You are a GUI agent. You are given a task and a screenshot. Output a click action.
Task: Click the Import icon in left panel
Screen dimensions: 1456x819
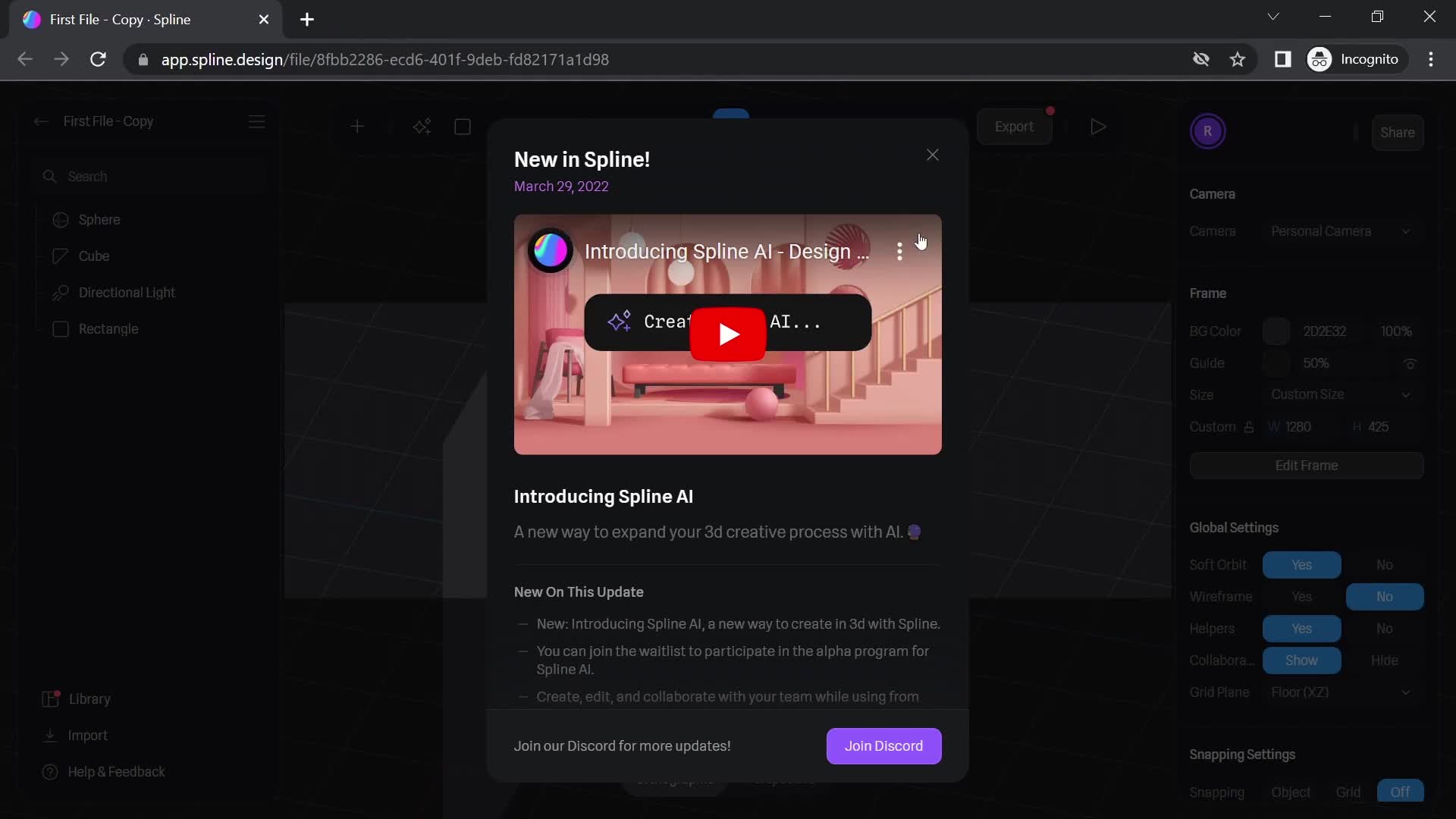tap(49, 734)
